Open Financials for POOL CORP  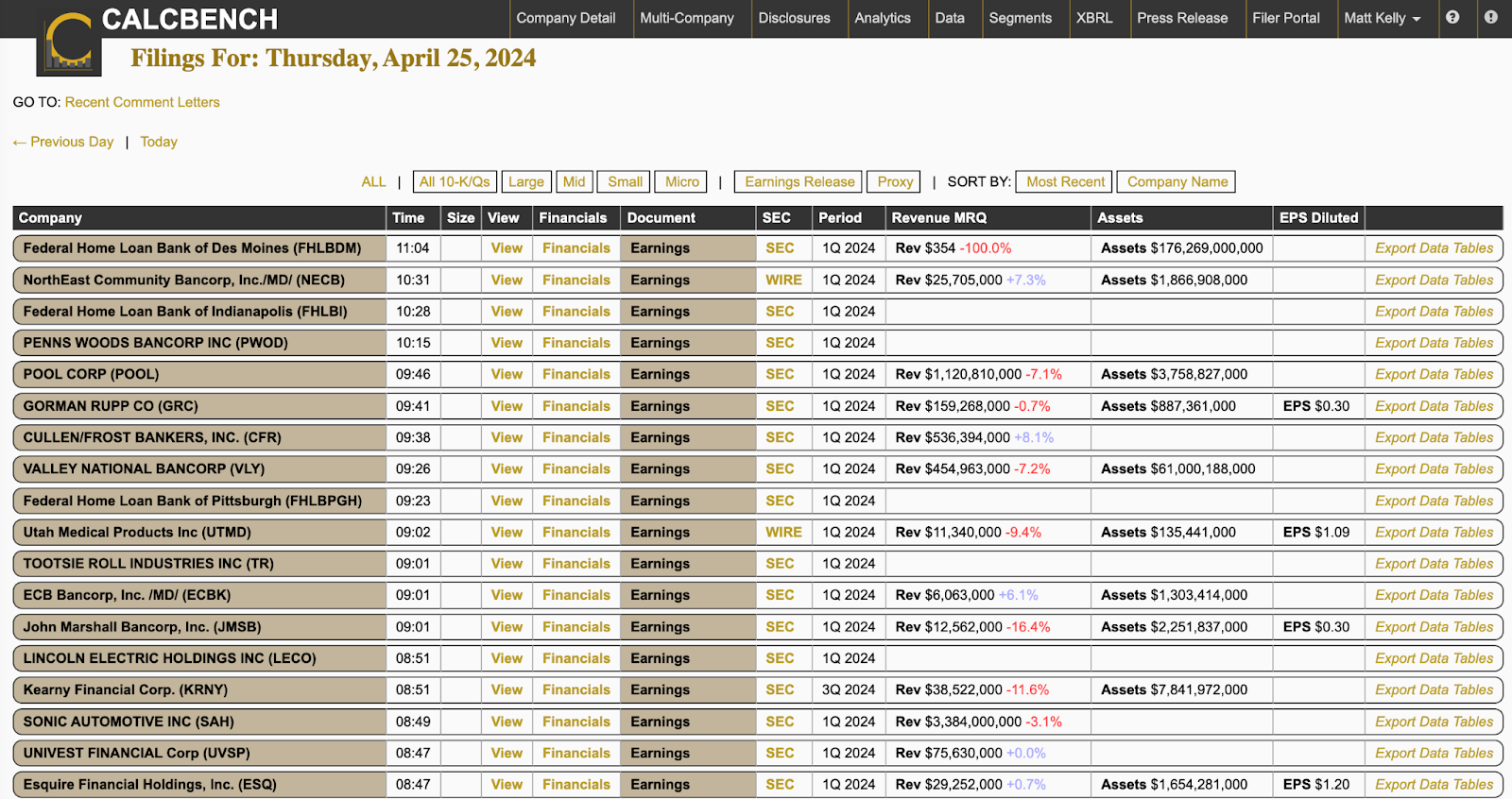pyautogui.click(x=576, y=374)
